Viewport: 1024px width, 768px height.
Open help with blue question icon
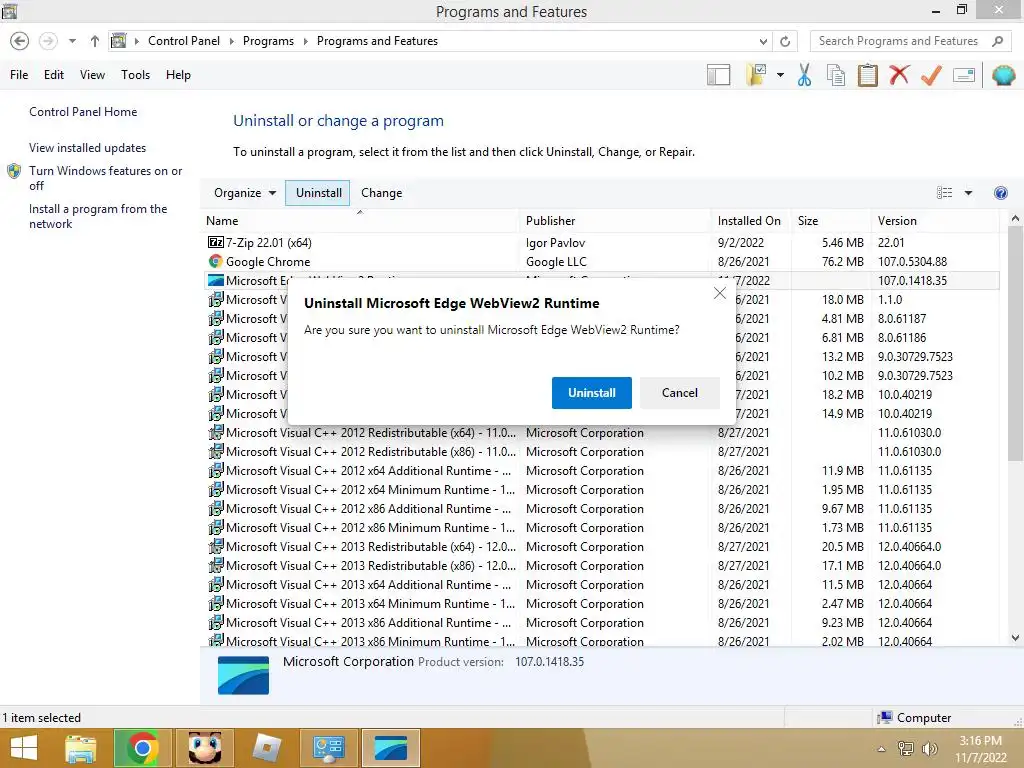[1000, 193]
